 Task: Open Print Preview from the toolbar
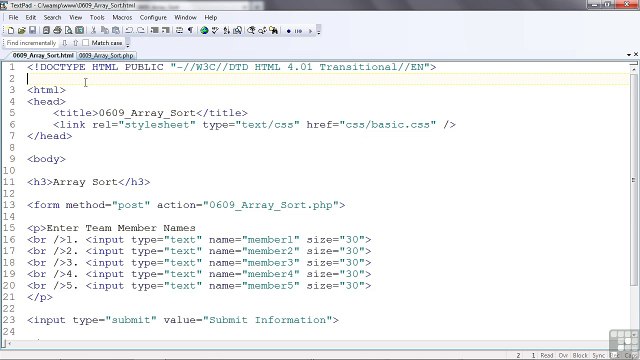[x=68, y=31]
